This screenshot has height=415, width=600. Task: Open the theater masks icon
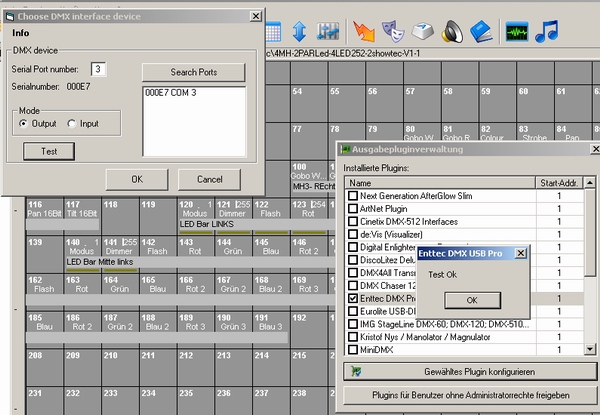pos(393,31)
